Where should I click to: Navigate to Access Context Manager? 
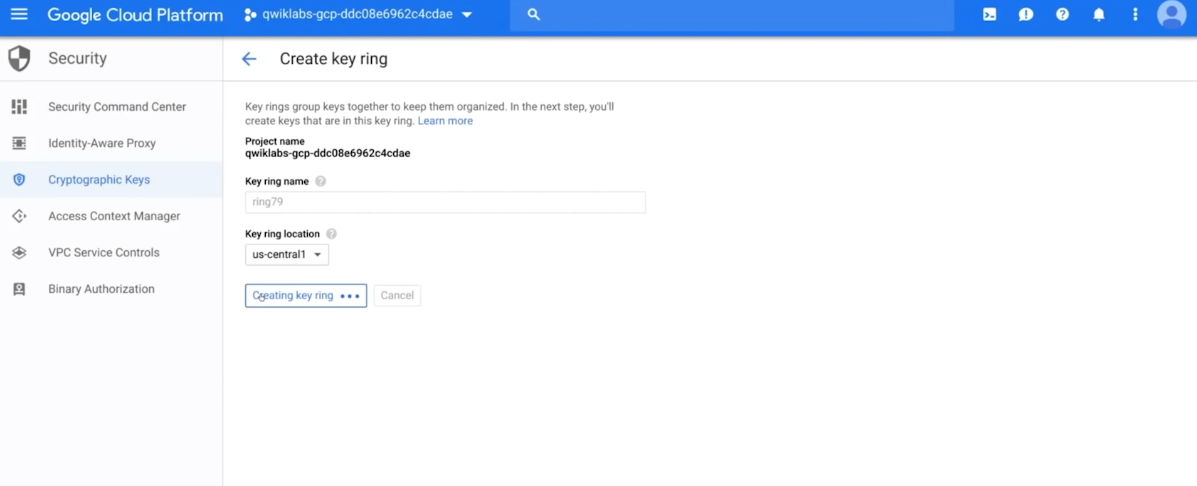coord(114,216)
